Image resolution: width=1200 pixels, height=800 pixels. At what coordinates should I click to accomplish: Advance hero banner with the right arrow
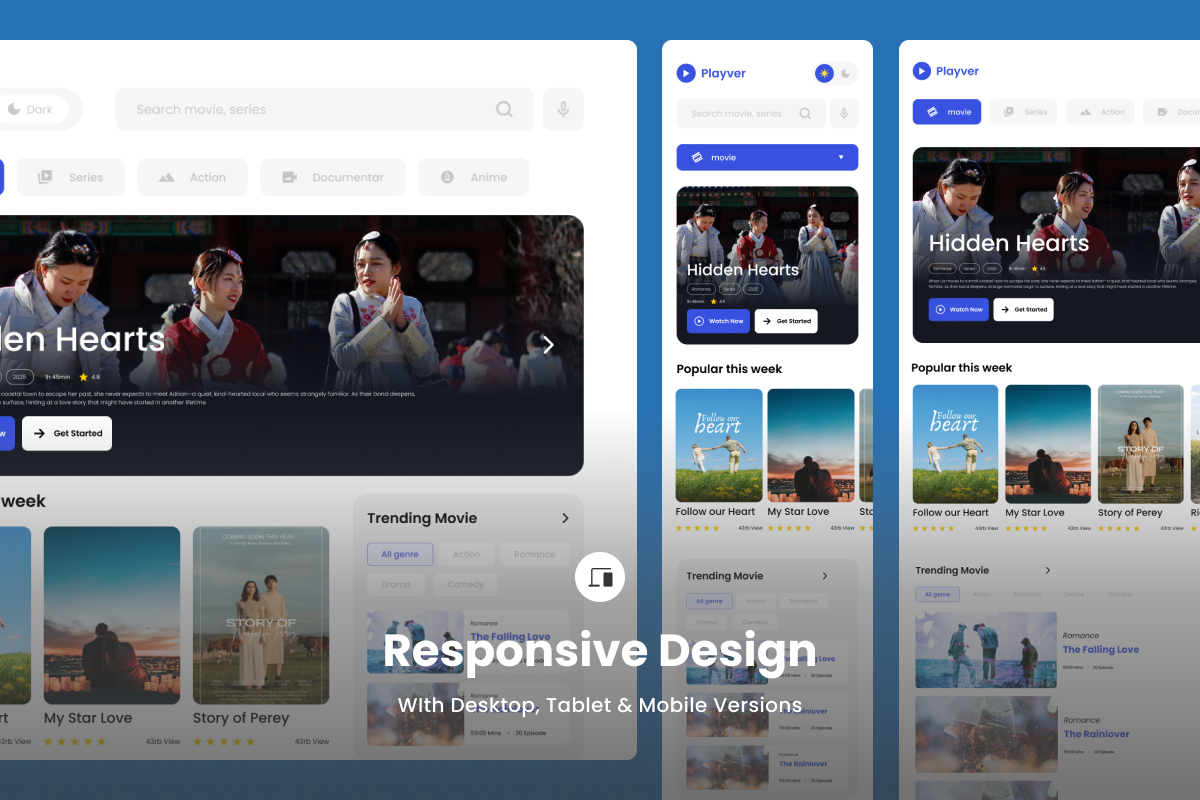click(x=548, y=345)
